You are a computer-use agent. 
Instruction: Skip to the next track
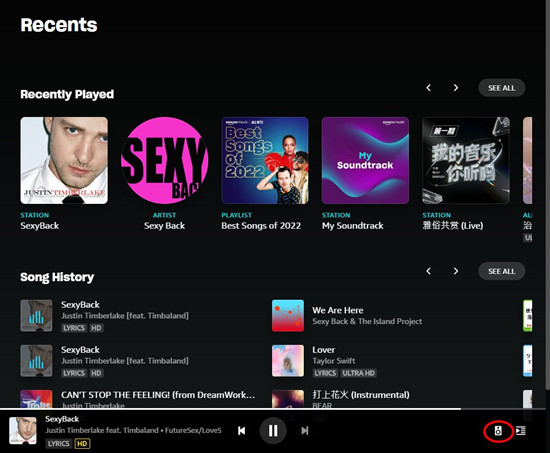pyautogui.click(x=305, y=431)
